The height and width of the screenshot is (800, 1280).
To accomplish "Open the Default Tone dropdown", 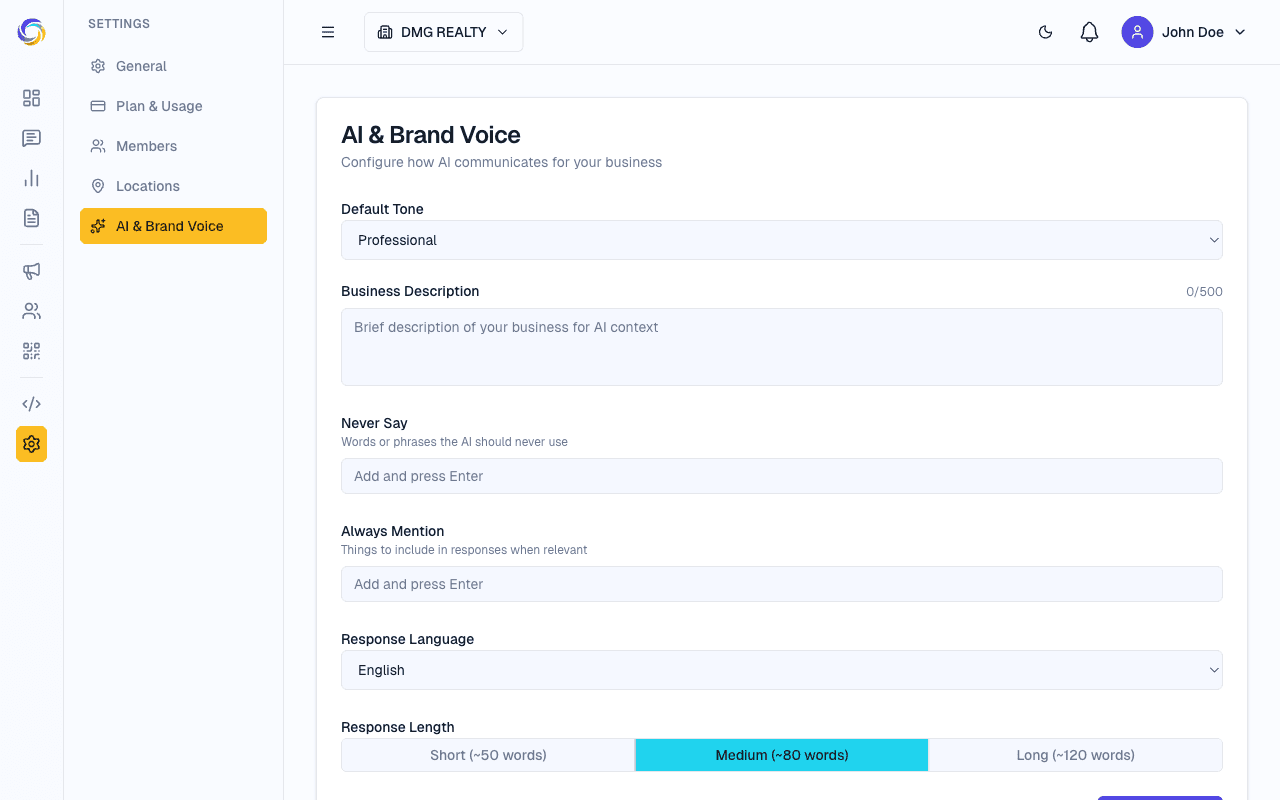I will pos(782,240).
